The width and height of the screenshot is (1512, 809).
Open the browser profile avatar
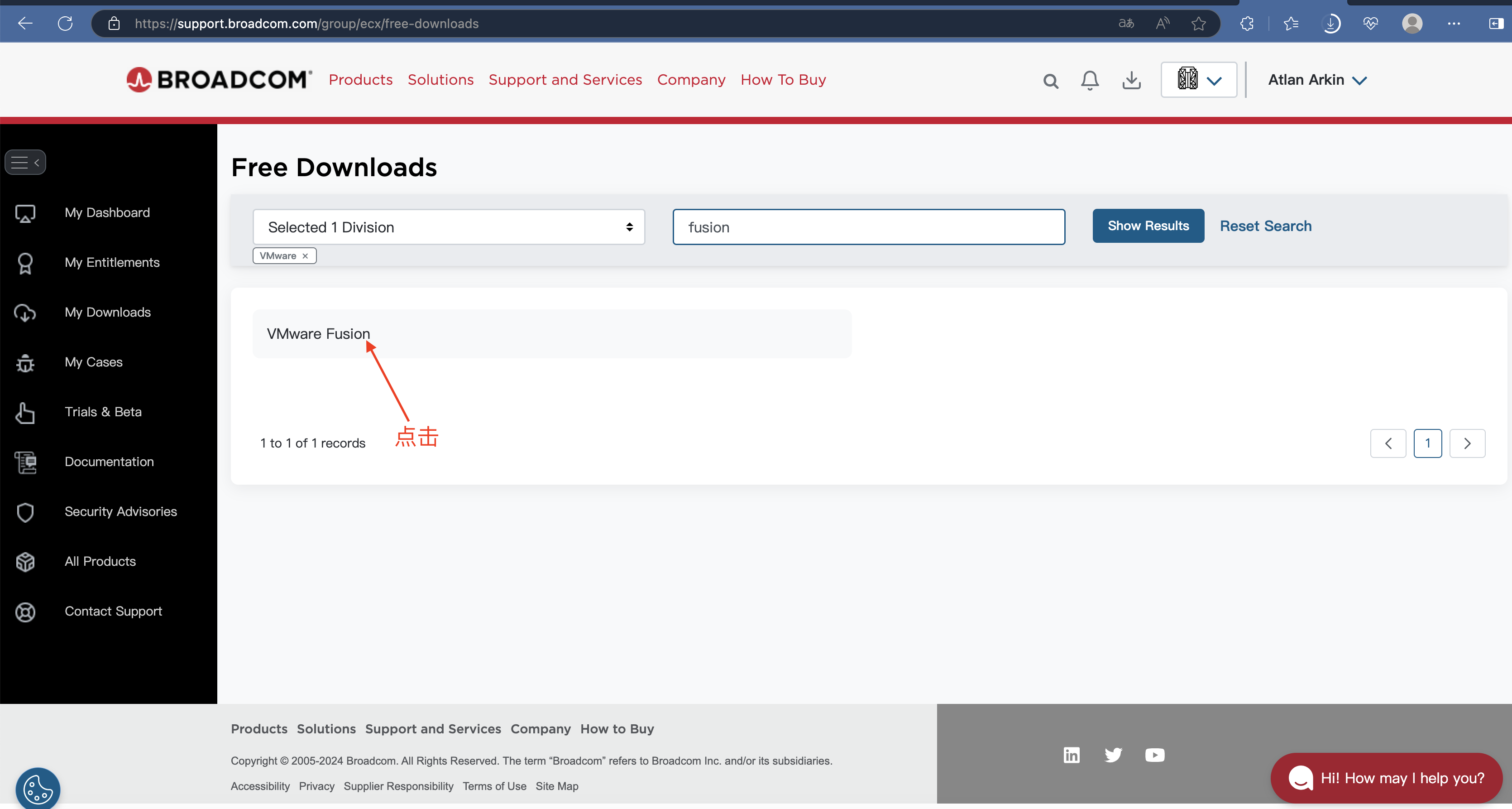click(x=1412, y=24)
